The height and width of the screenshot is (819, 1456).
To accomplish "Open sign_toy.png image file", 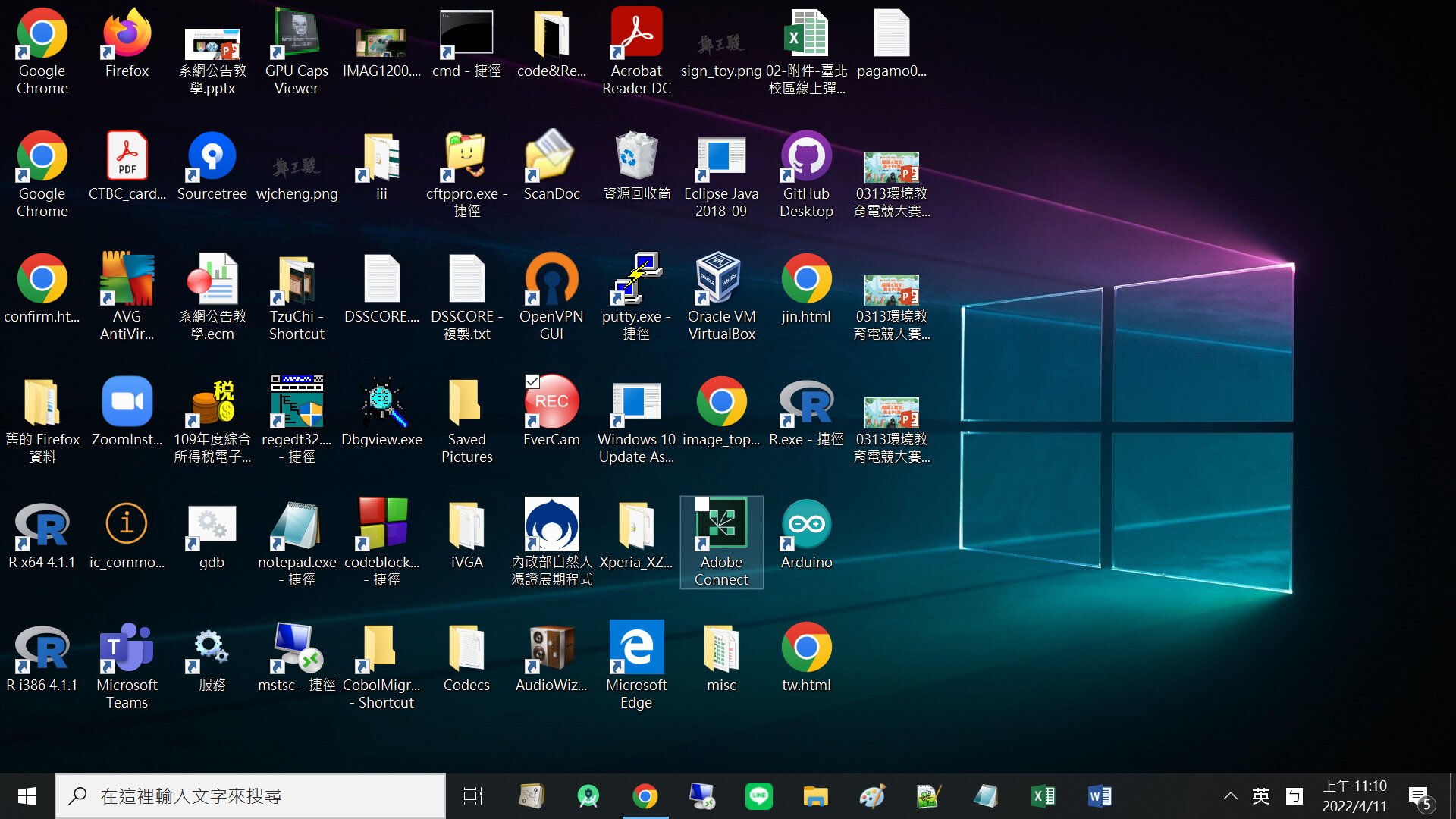I will [721, 45].
